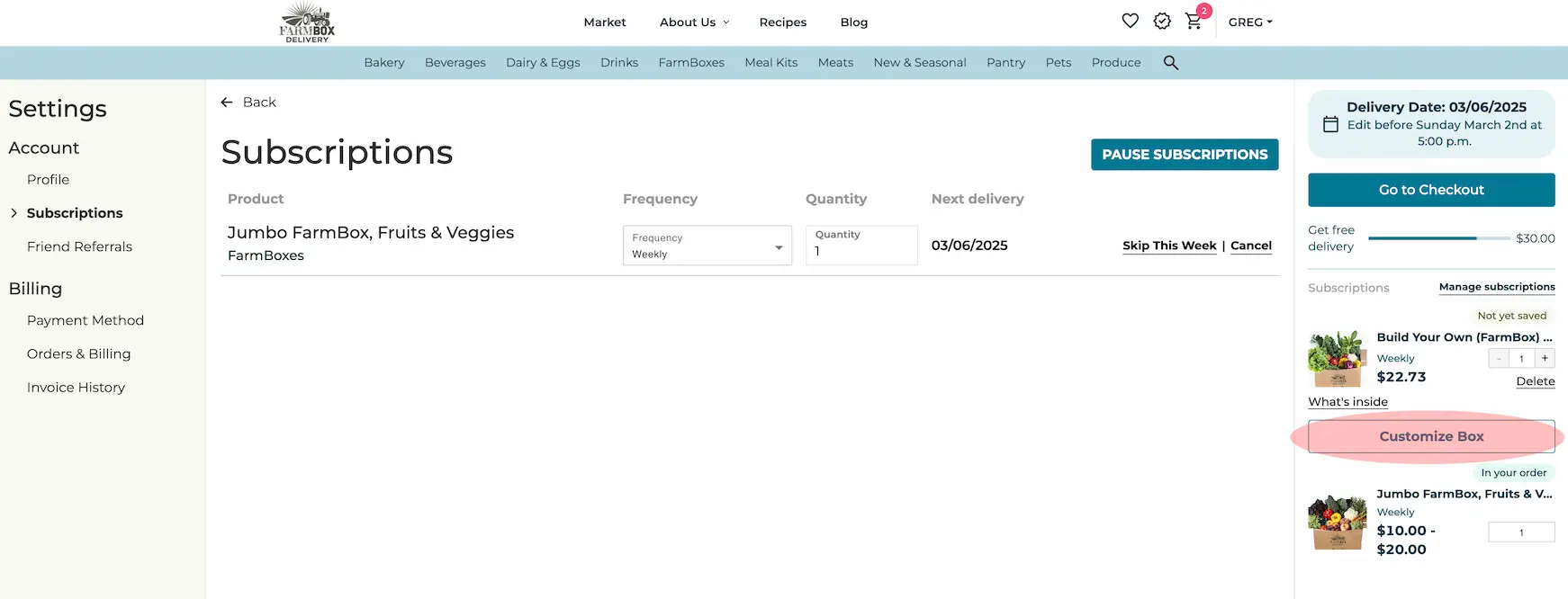Browse the New & Seasonal category
The image size is (1568, 599).
[920, 63]
